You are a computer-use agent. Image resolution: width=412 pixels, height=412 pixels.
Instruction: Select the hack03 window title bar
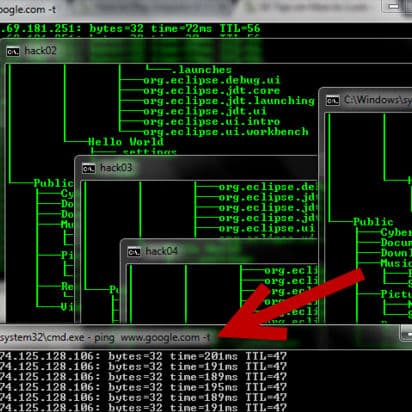[x=197, y=168]
